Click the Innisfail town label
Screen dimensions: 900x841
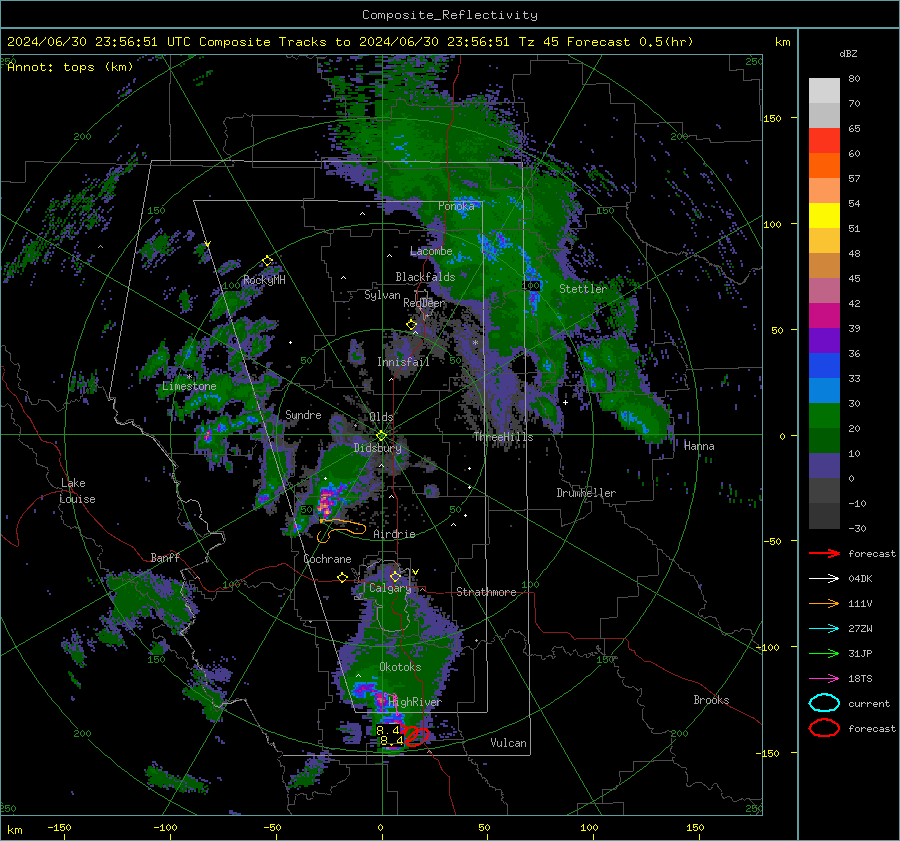coord(403,362)
